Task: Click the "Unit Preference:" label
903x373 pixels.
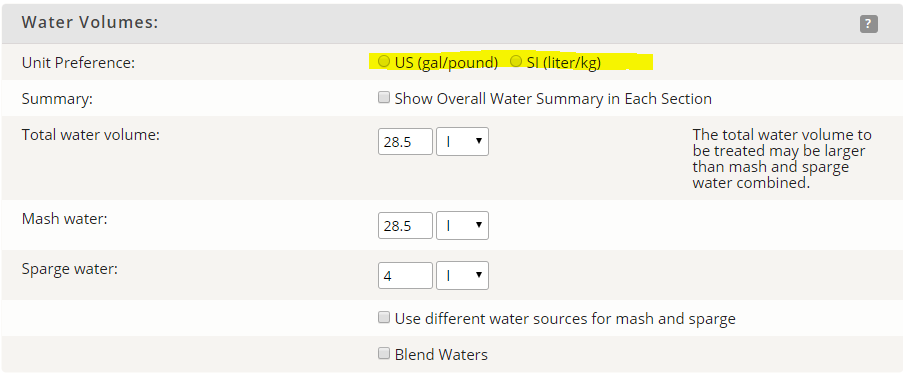Action: (x=78, y=63)
